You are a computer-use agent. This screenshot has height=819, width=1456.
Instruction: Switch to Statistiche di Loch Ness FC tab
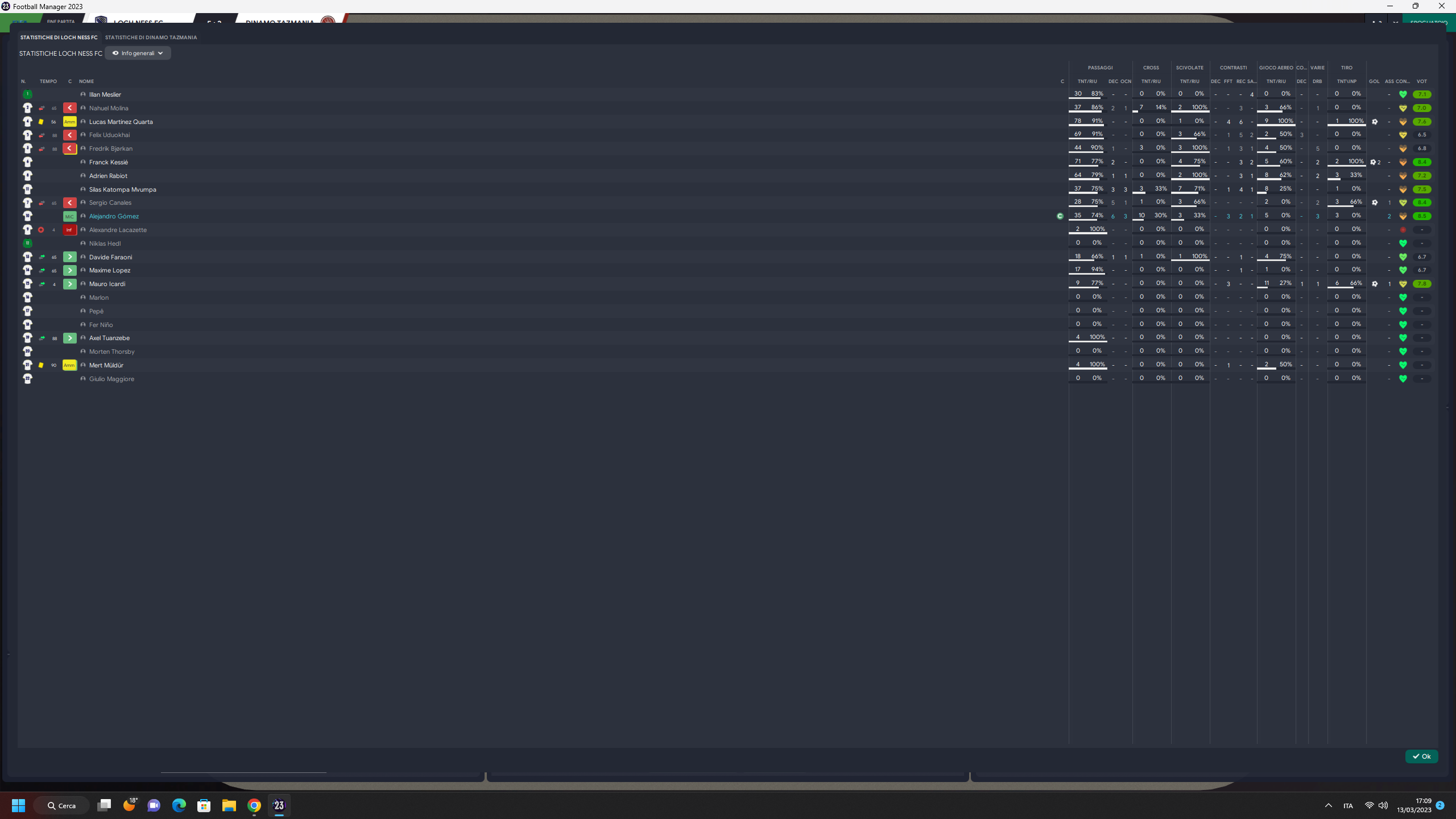click(x=59, y=38)
